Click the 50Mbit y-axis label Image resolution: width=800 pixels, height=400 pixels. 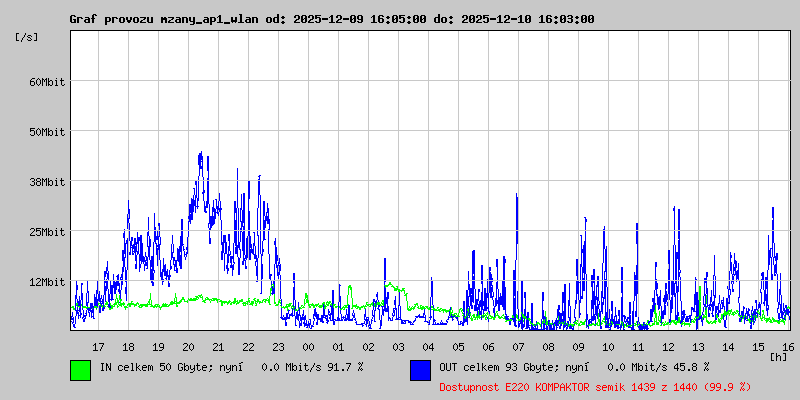click(46, 132)
